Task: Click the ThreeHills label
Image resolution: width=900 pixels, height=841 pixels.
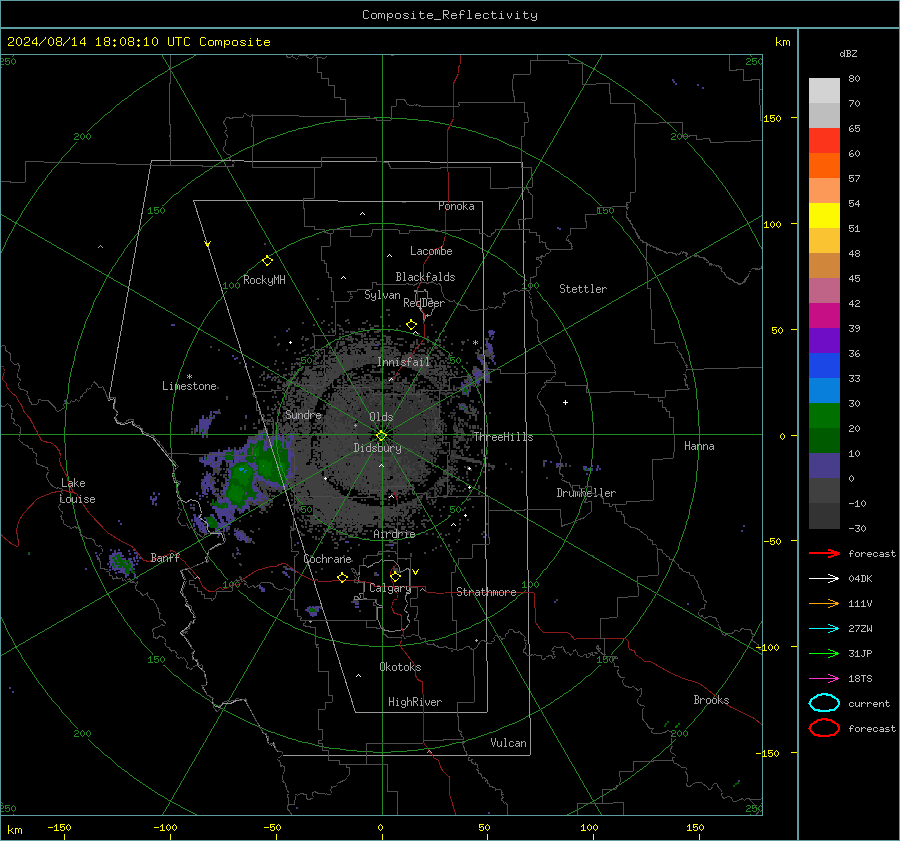Action: pos(503,437)
